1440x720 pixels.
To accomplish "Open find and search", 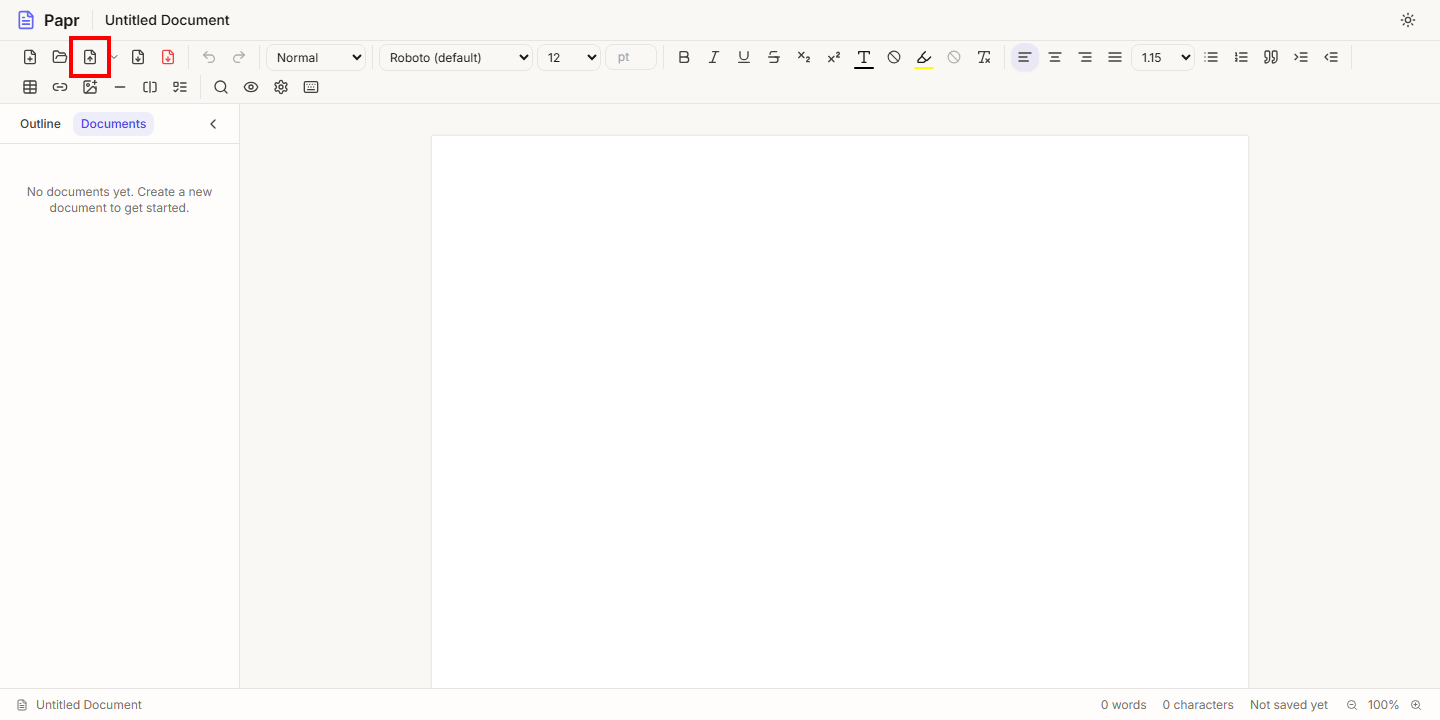I will click(x=221, y=88).
